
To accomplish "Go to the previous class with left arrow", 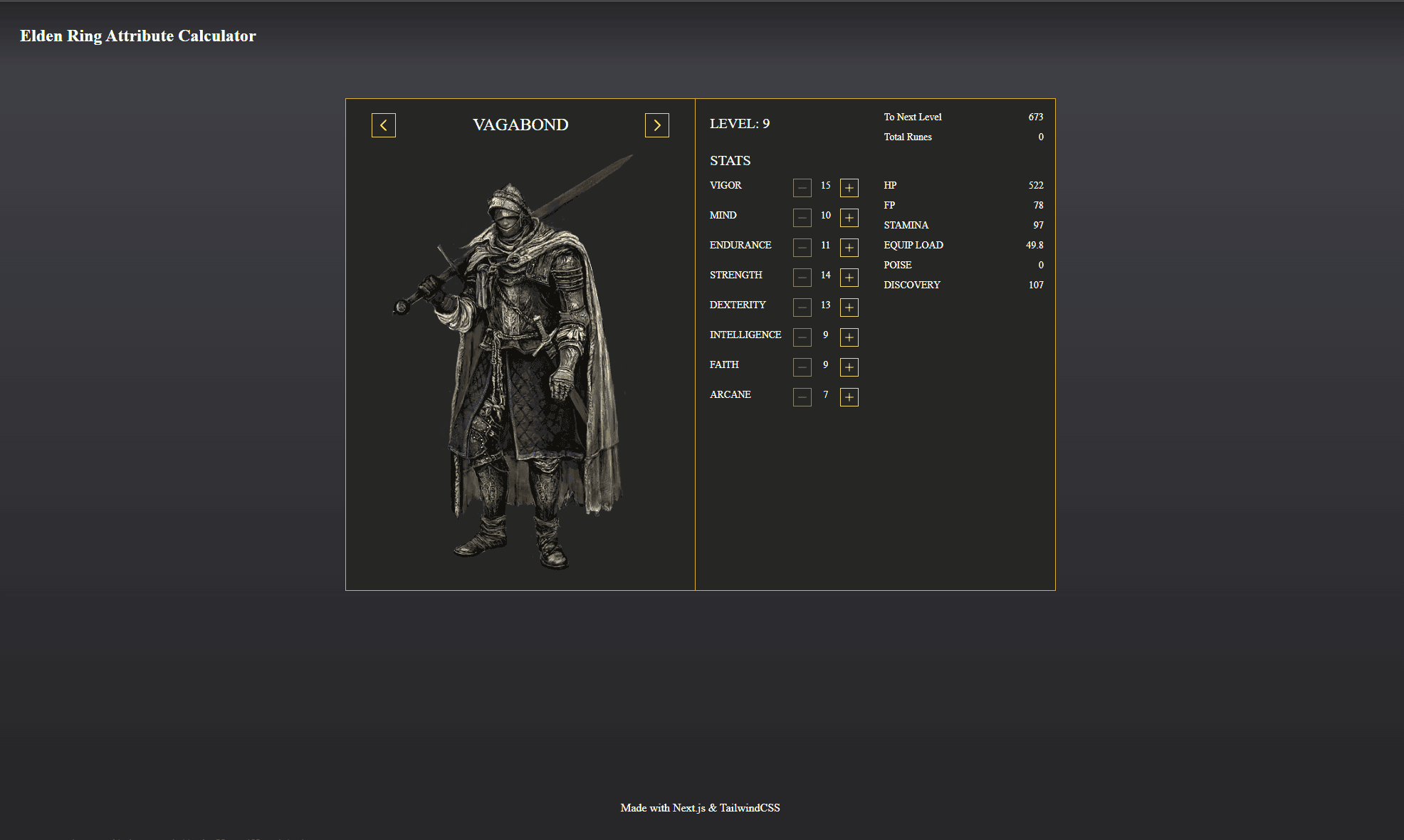I will [383, 125].
